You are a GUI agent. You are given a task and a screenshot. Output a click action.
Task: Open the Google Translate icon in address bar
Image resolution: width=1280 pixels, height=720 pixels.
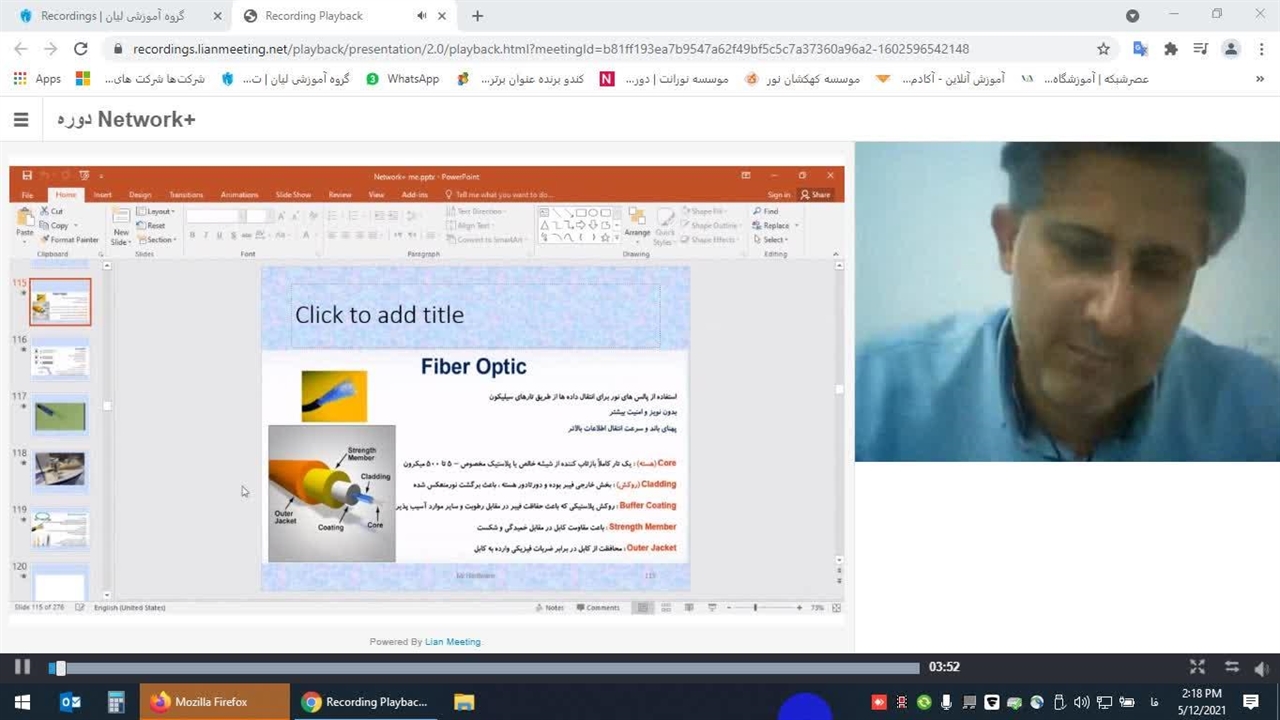pos(1140,49)
